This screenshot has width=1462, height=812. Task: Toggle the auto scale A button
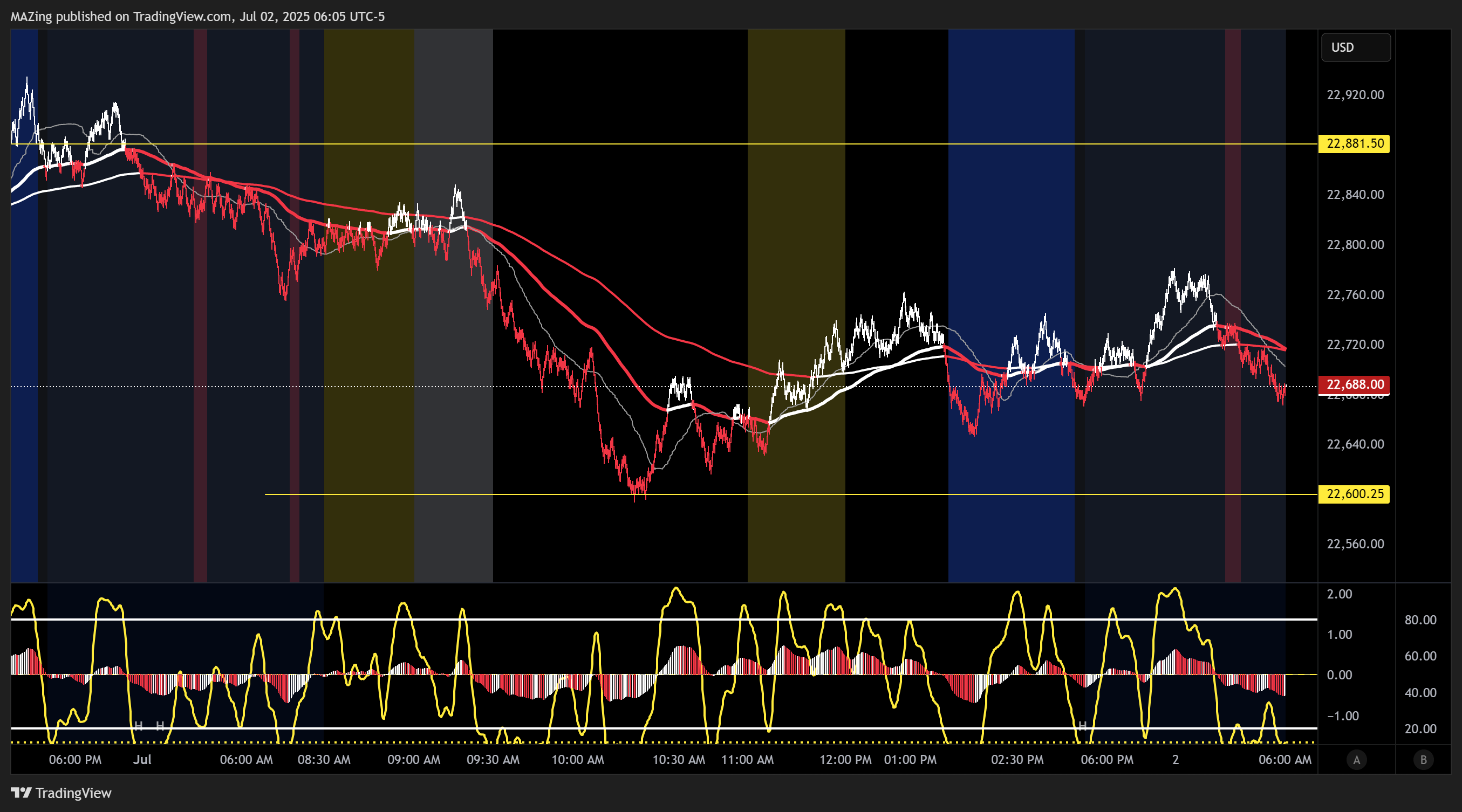click(1356, 760)
